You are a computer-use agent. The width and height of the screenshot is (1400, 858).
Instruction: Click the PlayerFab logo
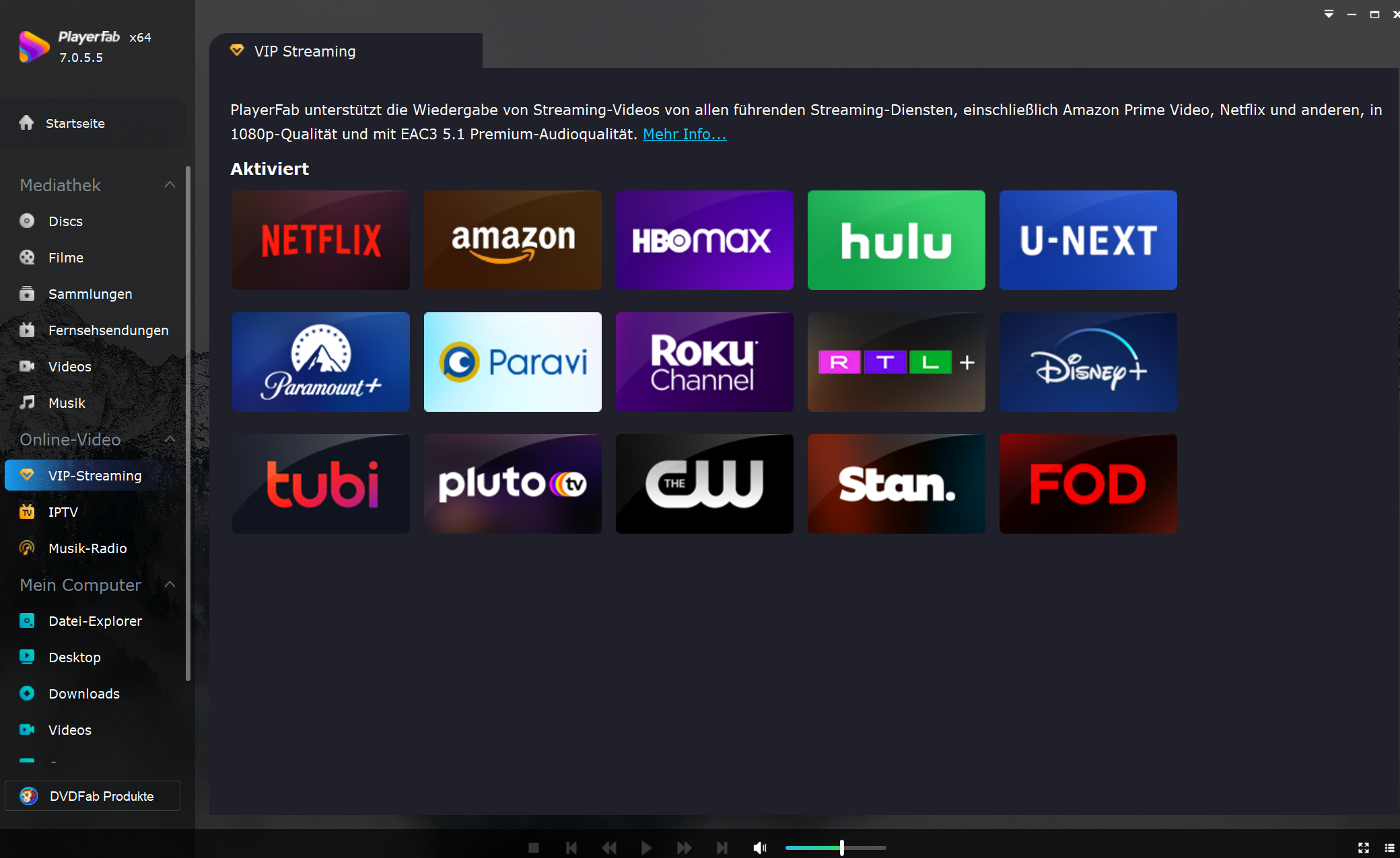click(x=34, y=46)
